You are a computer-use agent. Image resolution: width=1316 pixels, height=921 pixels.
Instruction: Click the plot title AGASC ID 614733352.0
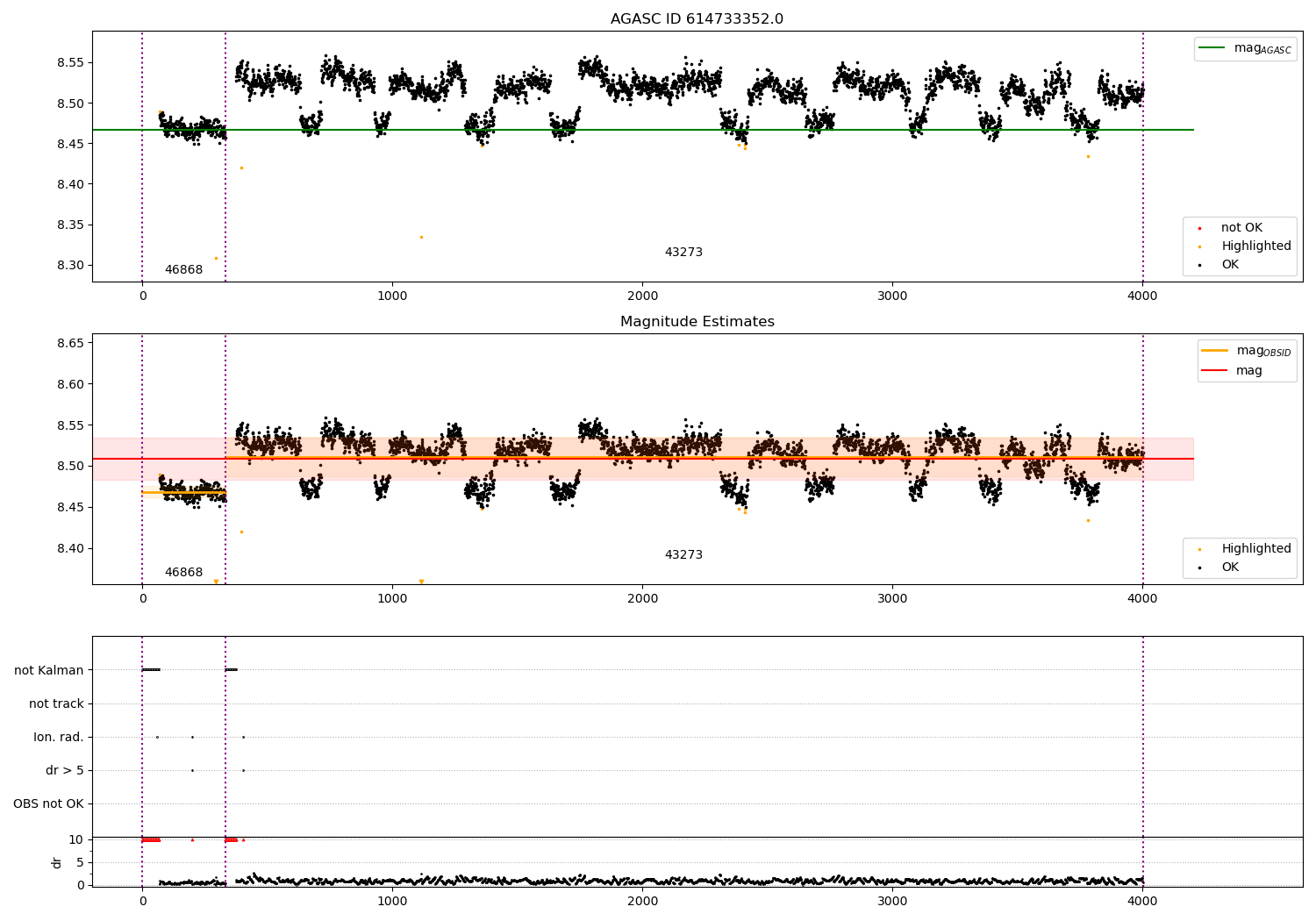coord(697,19)
